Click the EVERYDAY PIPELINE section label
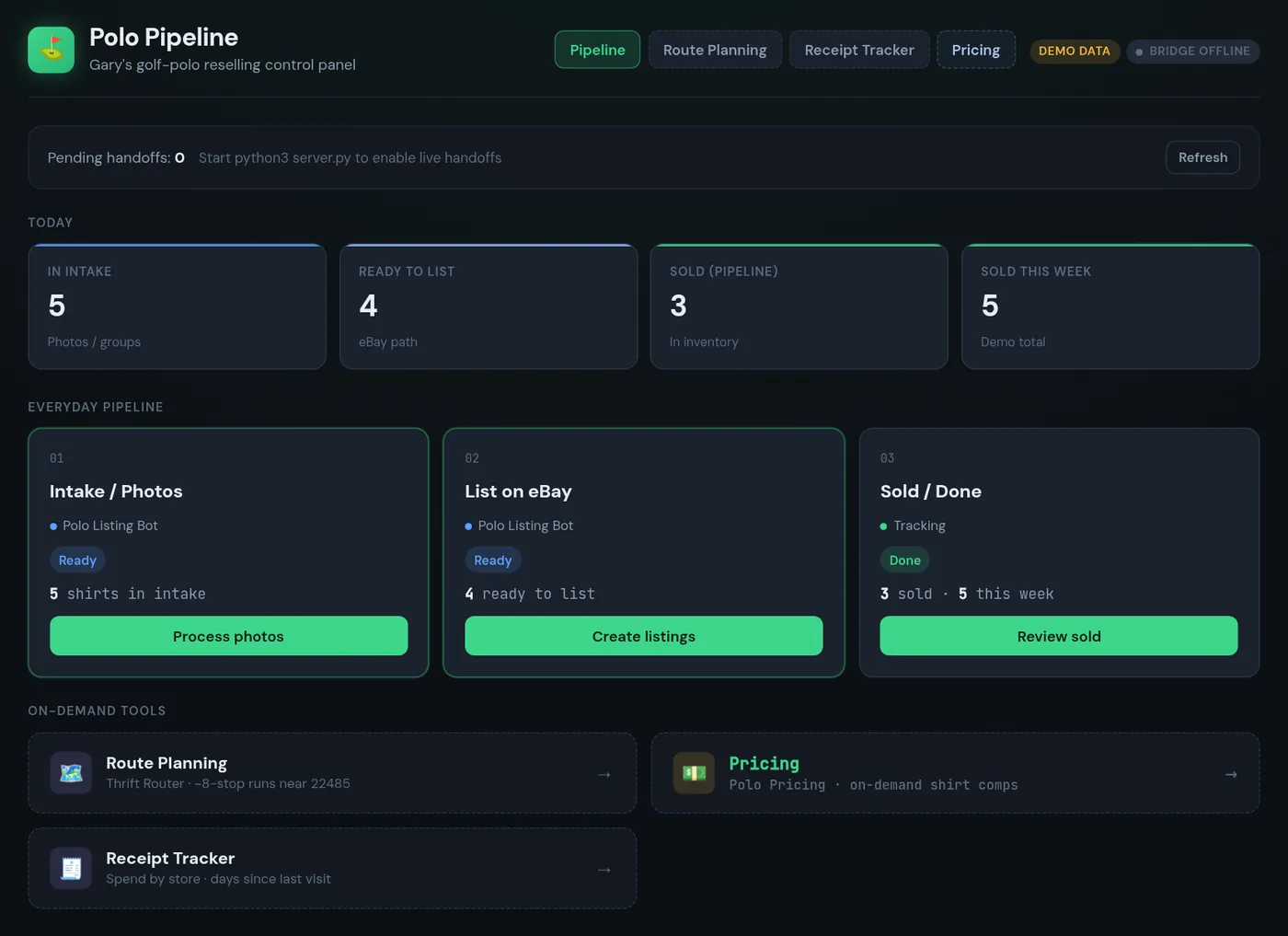The width and height of the screenshot is (1288, 936). pos(96,407)
